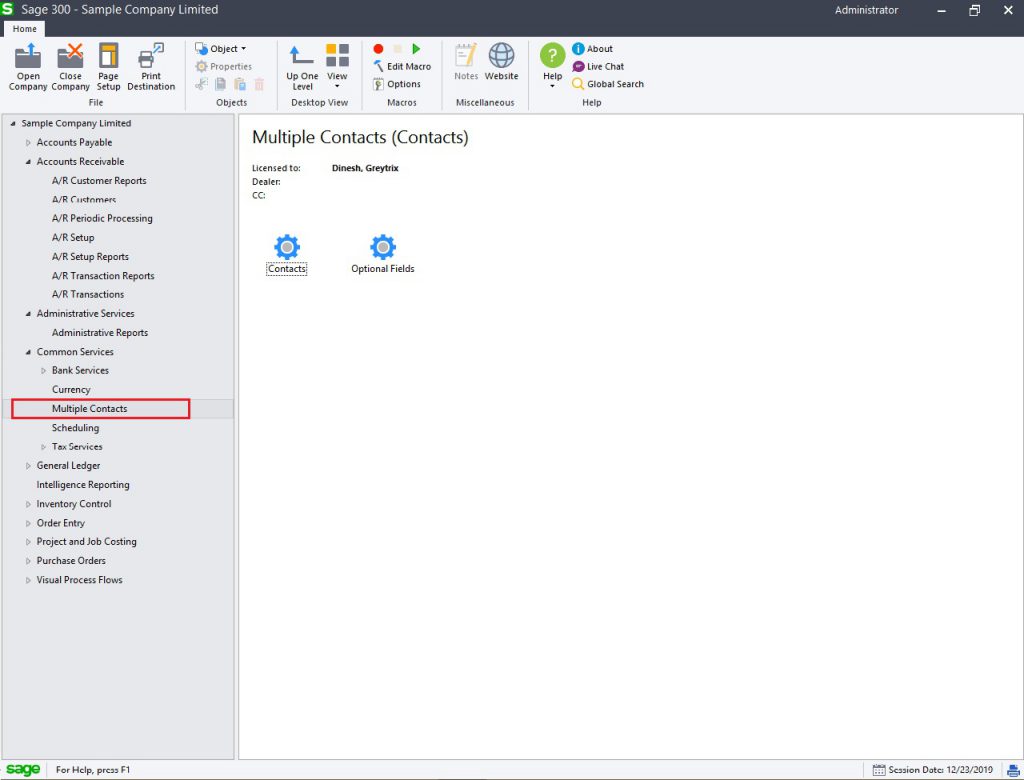Expand the Accounts Payable tree node
Image resolution: width=1024 pixels, height=780 pixels.
pyautogui.click(x=28, y=142)
